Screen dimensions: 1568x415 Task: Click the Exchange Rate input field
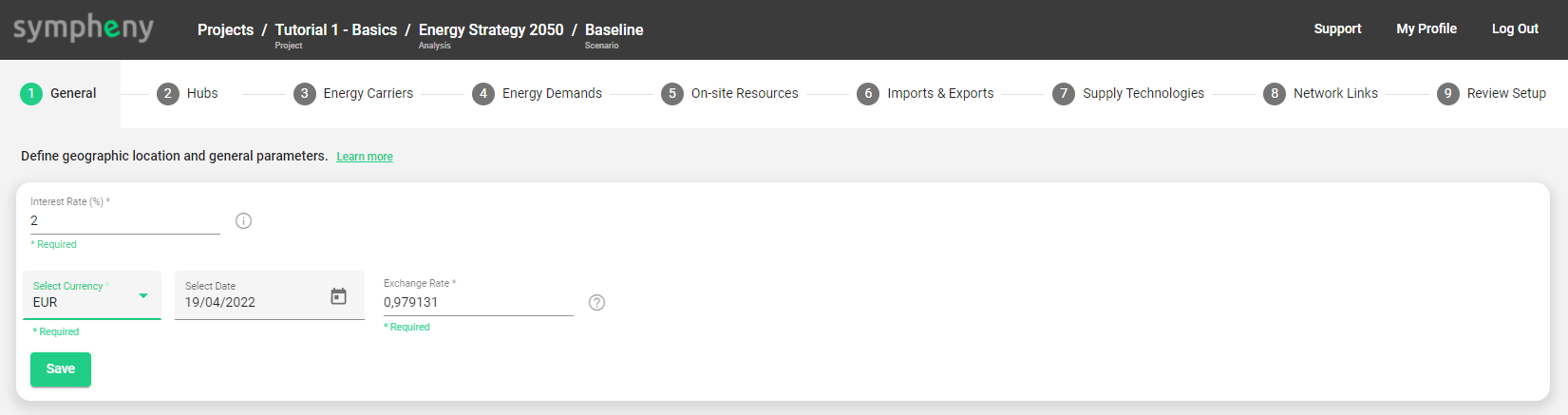coord(478,303)
